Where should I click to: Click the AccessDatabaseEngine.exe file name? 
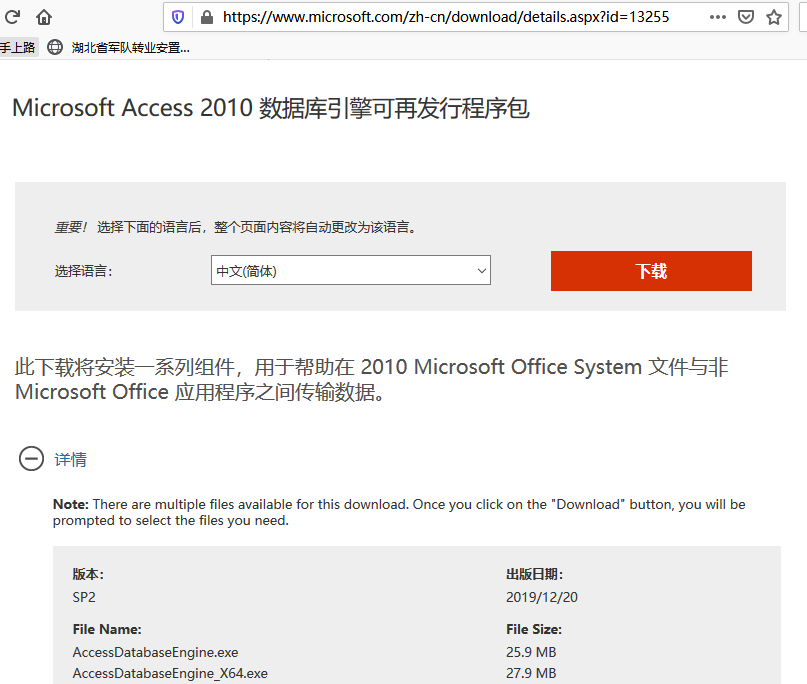[155, 652]
